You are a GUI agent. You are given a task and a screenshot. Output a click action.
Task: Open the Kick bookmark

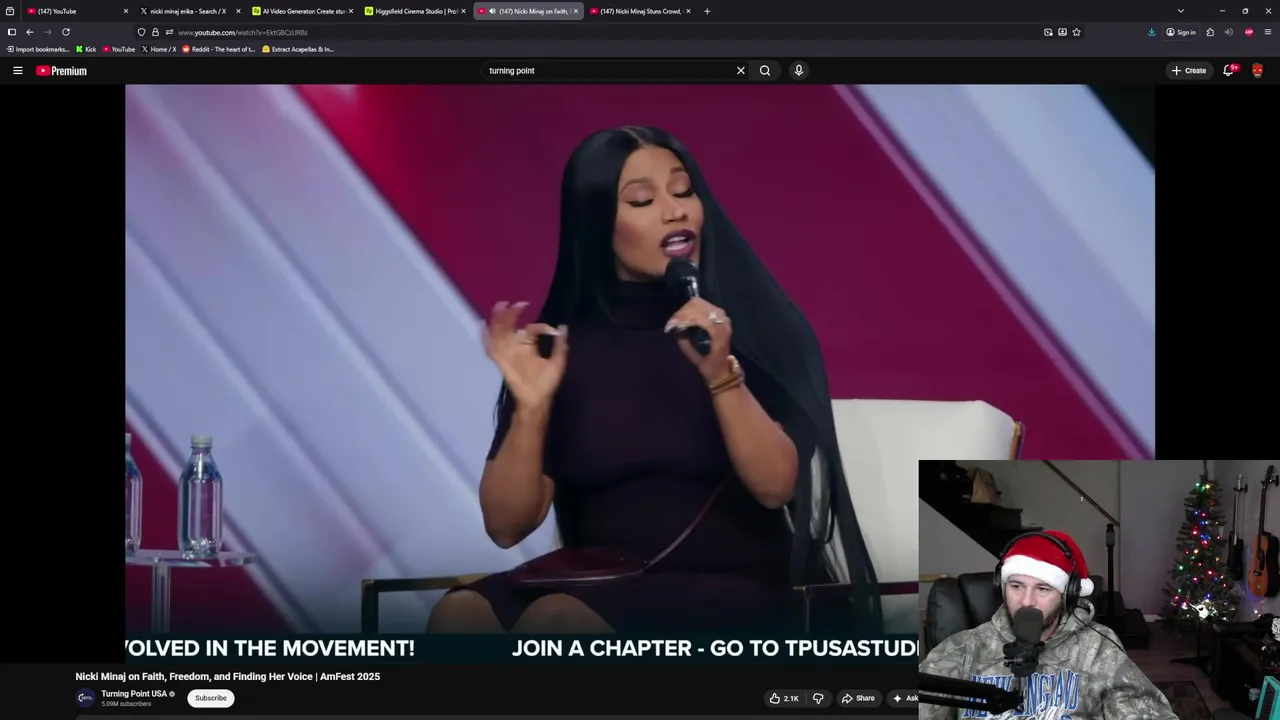(87, 49)
